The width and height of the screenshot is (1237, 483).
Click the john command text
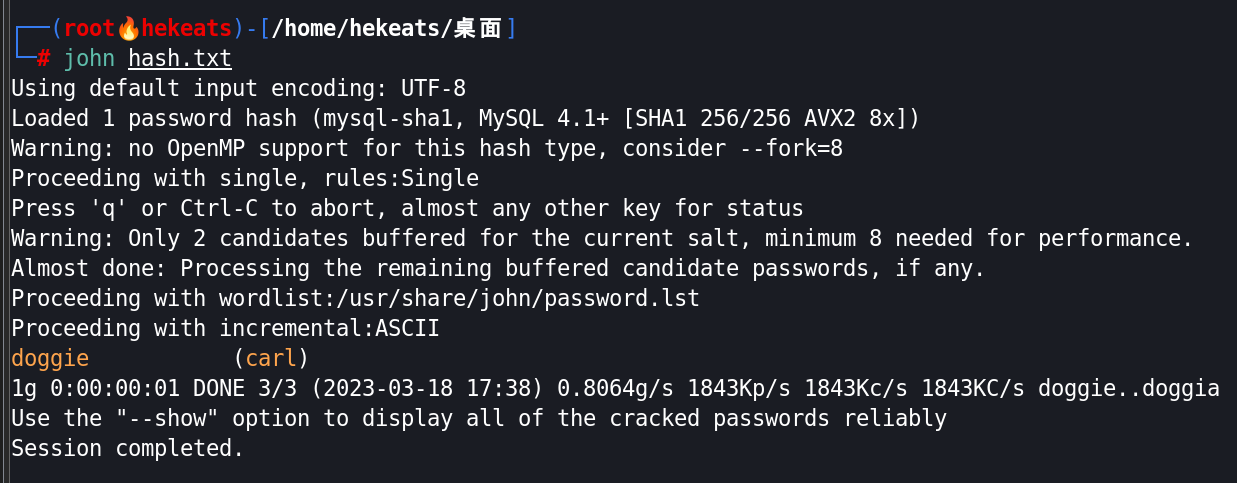(x=89, y=59)
